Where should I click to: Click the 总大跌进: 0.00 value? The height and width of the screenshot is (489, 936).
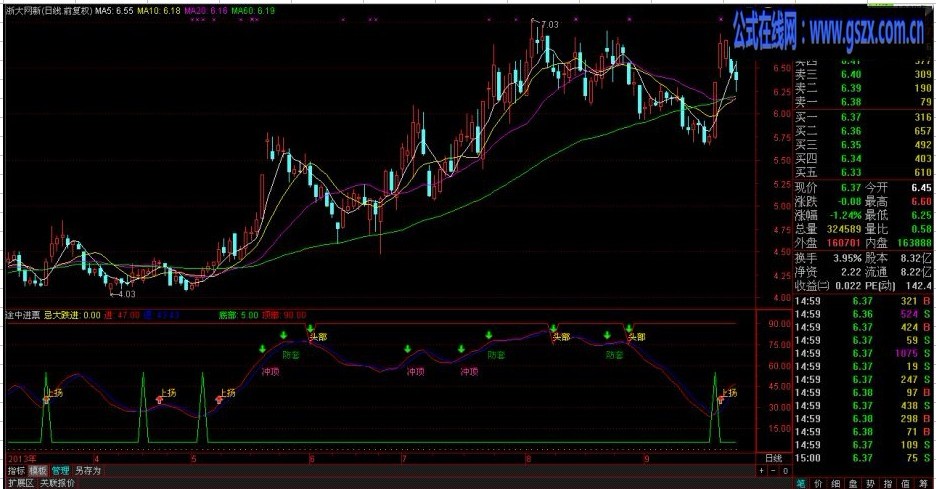[x=72, y=315]
